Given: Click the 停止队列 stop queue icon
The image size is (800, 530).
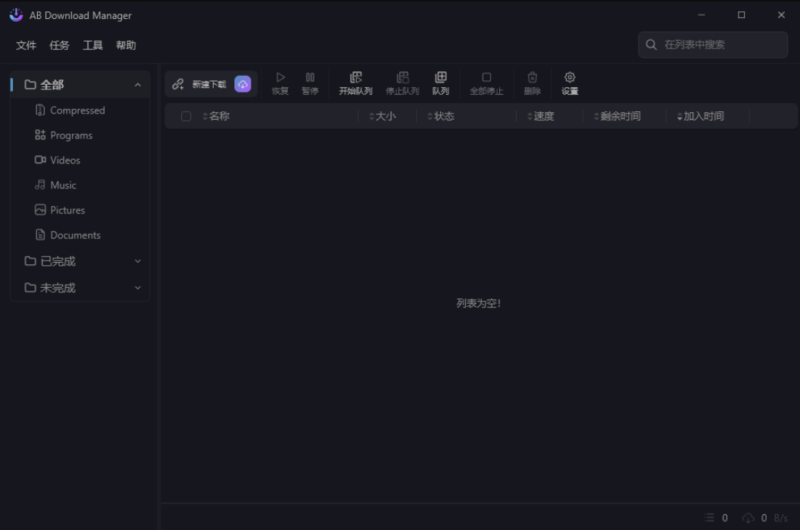Looking at the screenshot, I should point(403,78).
